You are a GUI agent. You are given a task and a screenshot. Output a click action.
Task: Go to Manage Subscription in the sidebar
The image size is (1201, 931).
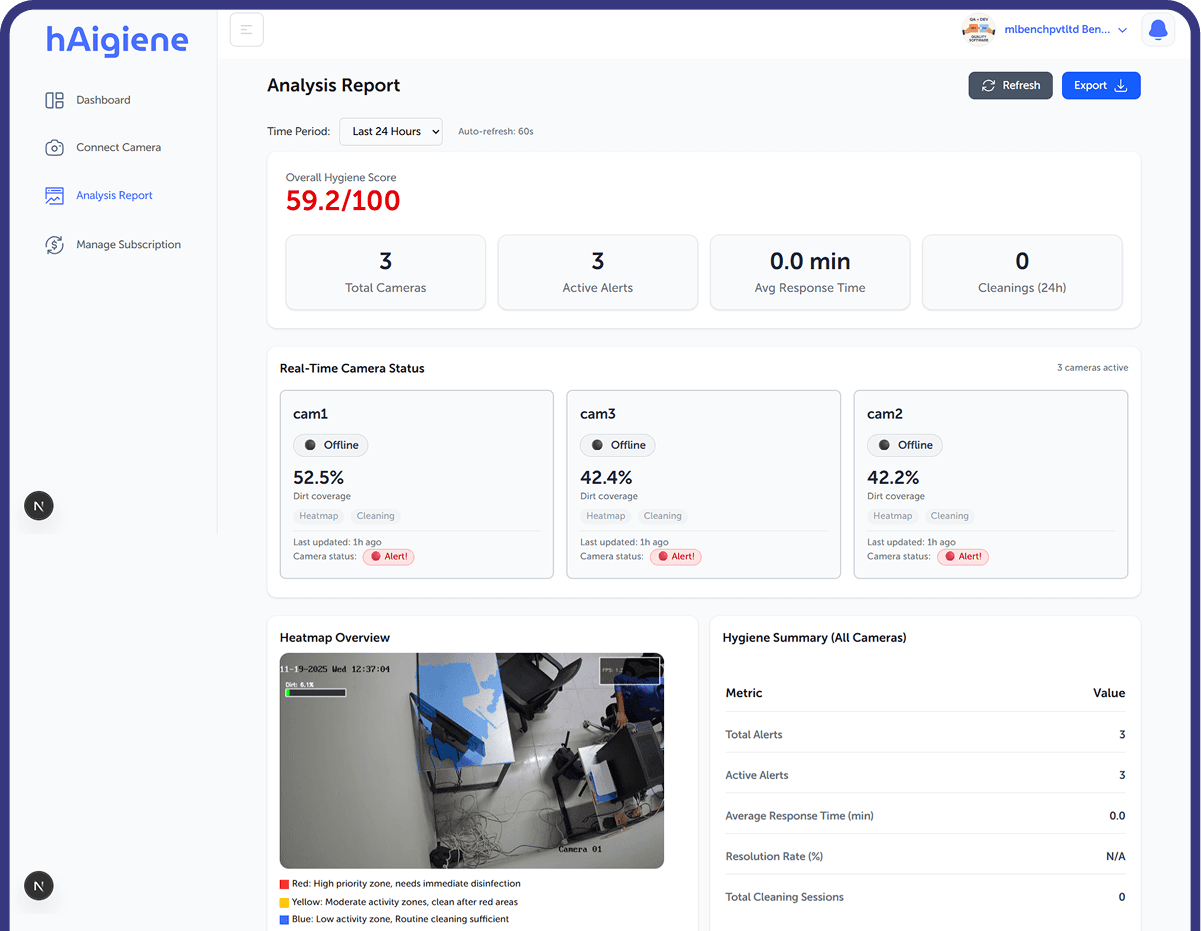click(x=128, y=244)
